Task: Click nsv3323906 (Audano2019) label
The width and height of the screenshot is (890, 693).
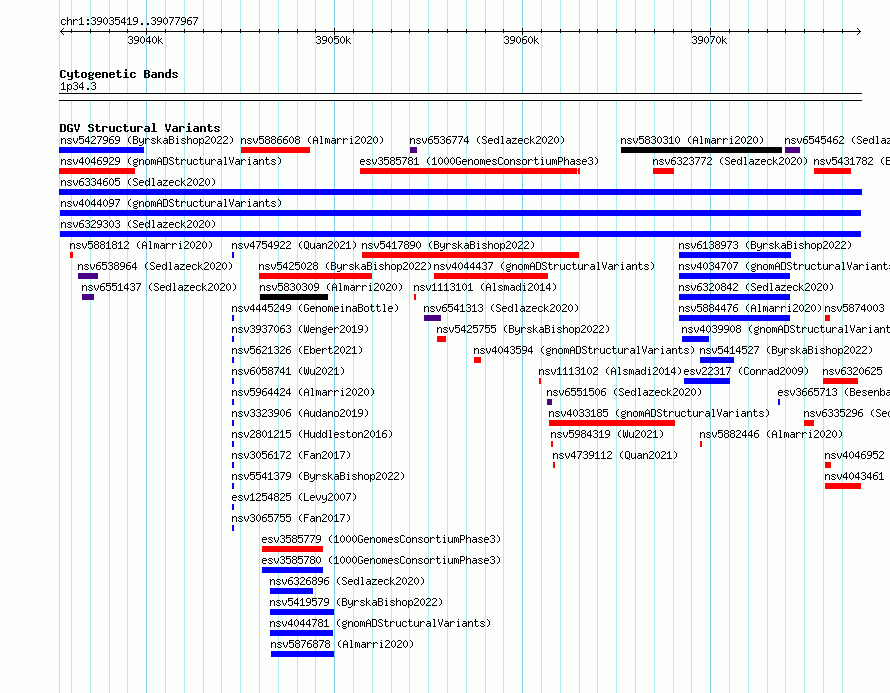Action: point(300,413)
